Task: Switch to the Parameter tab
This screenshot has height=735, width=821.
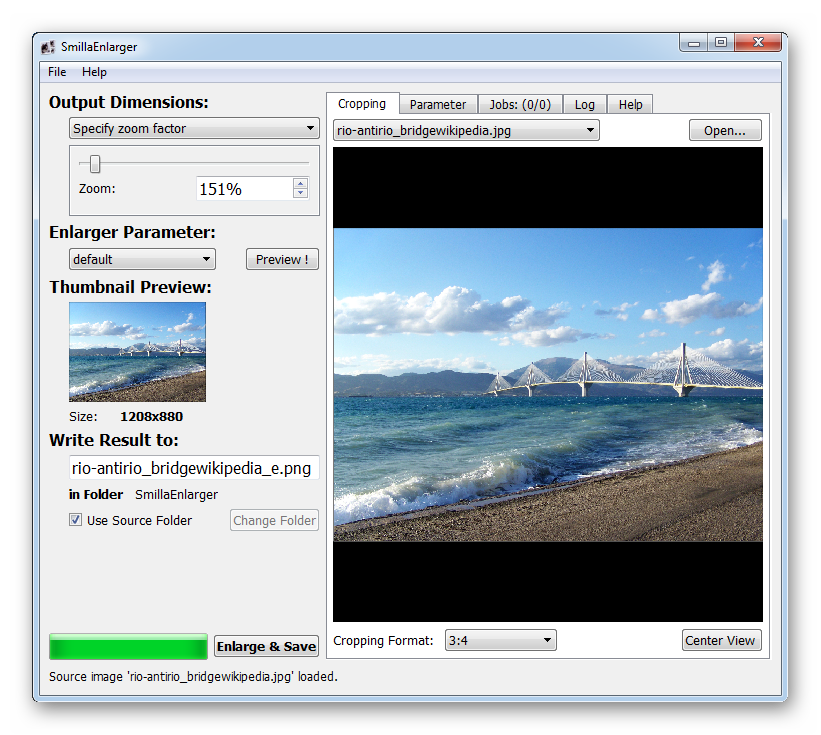Action: 437,104
